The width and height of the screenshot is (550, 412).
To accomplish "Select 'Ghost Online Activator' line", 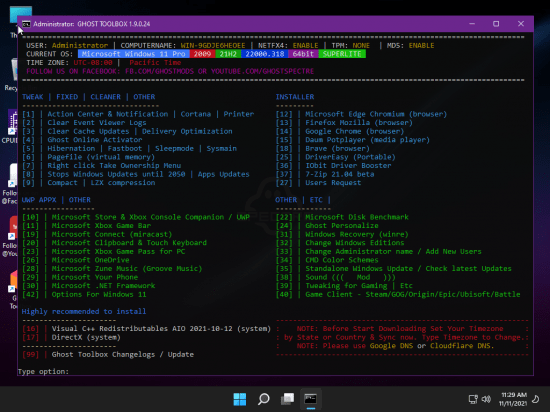I will tap(82, 140).
